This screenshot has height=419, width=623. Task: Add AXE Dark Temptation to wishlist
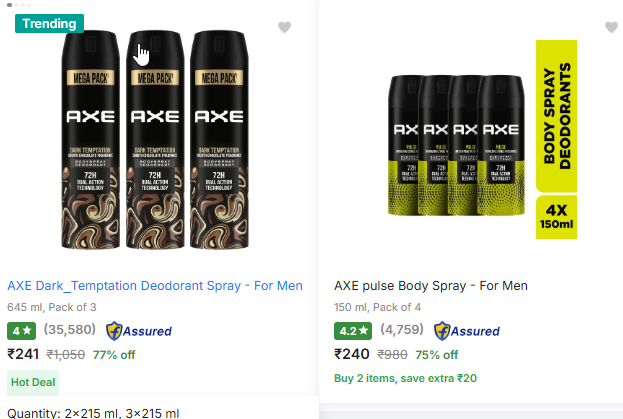click(285, 28)
